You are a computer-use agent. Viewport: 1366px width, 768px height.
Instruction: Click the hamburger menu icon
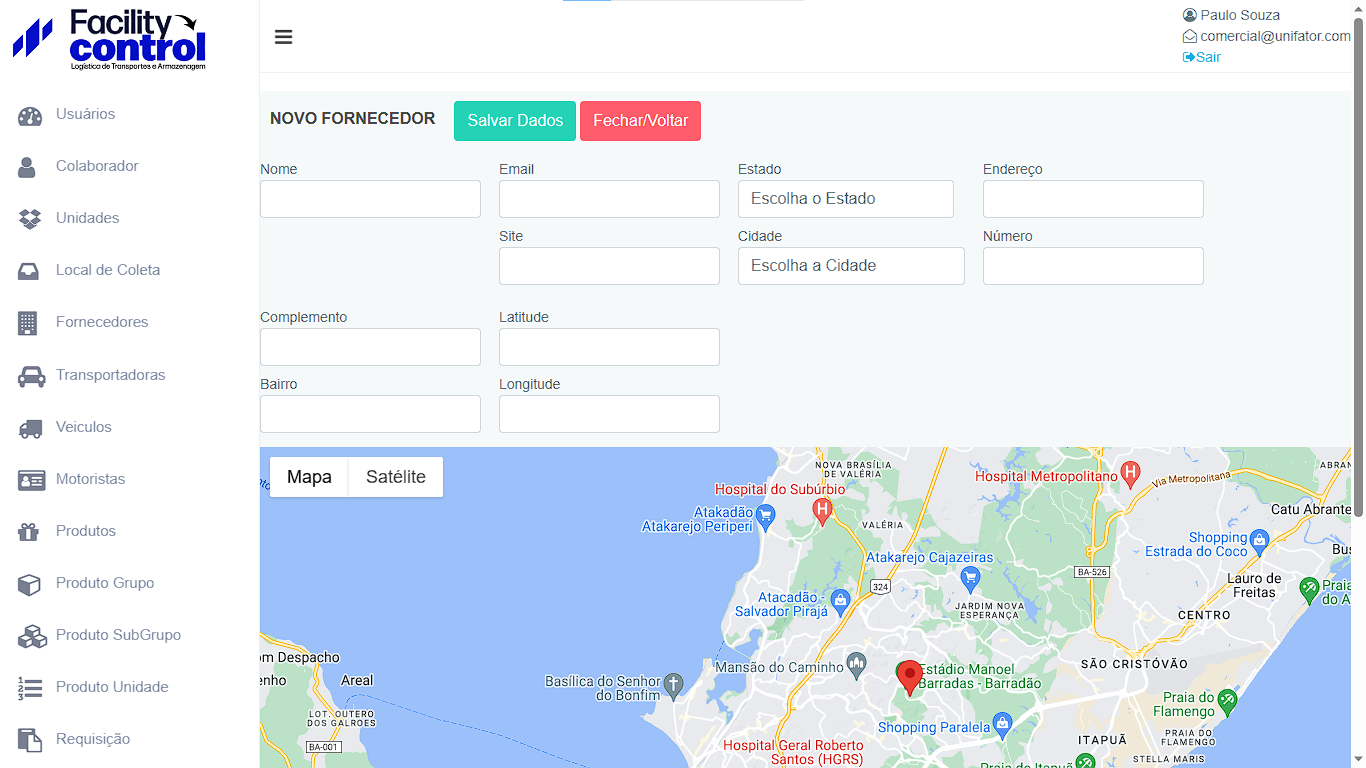284,37
